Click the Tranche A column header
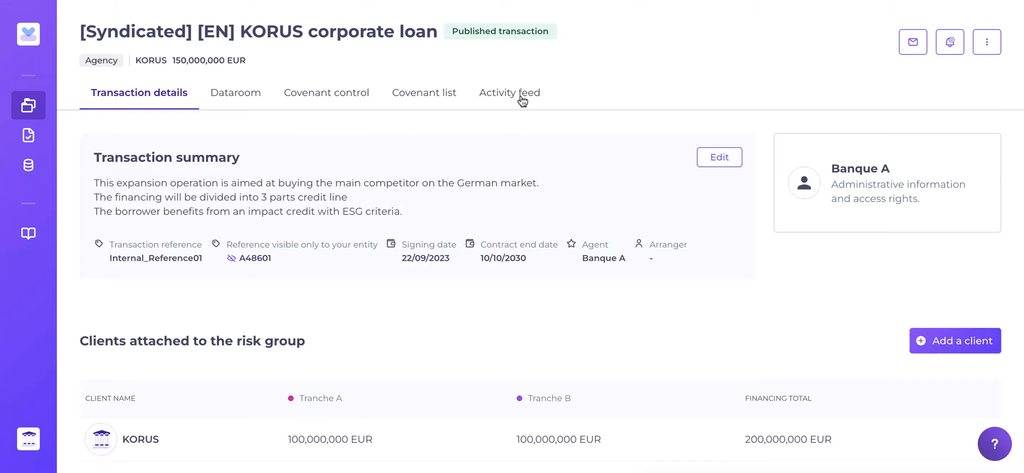The height and width of the screenshot is (473, 1024). pos(320,398)
